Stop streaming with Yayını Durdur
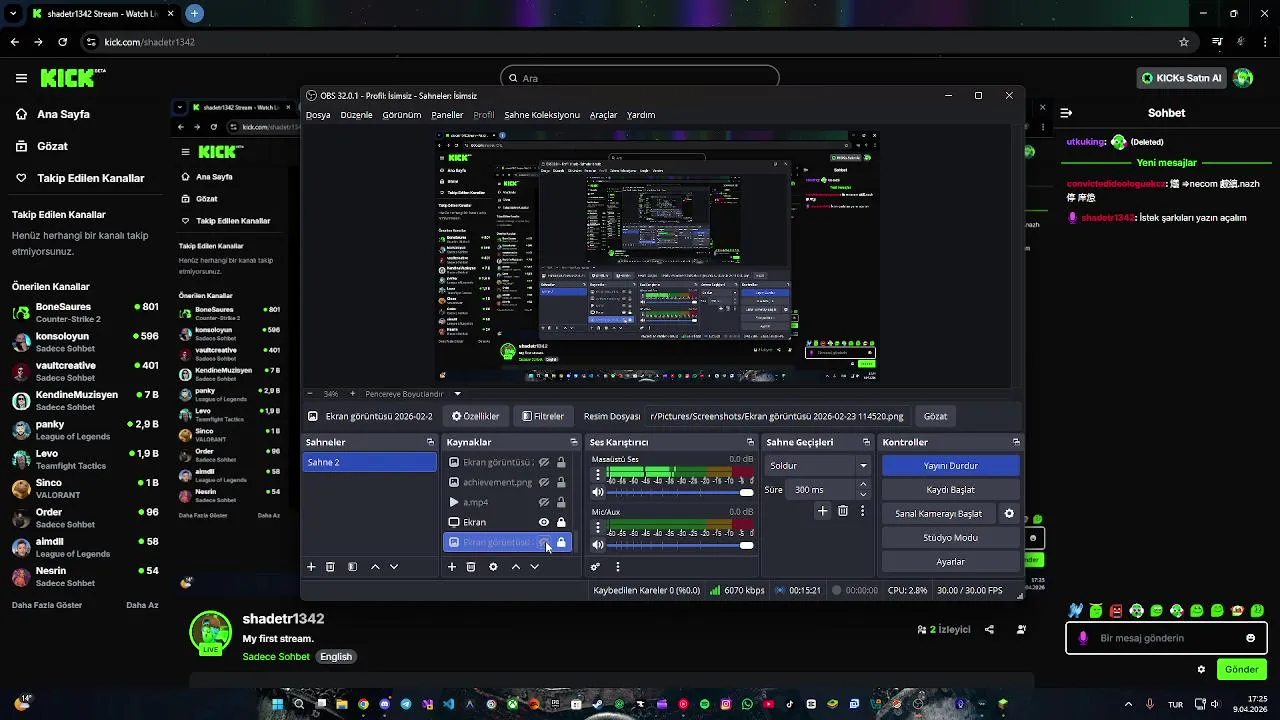This screenshot has width=1280, height=720. point(950,466)
